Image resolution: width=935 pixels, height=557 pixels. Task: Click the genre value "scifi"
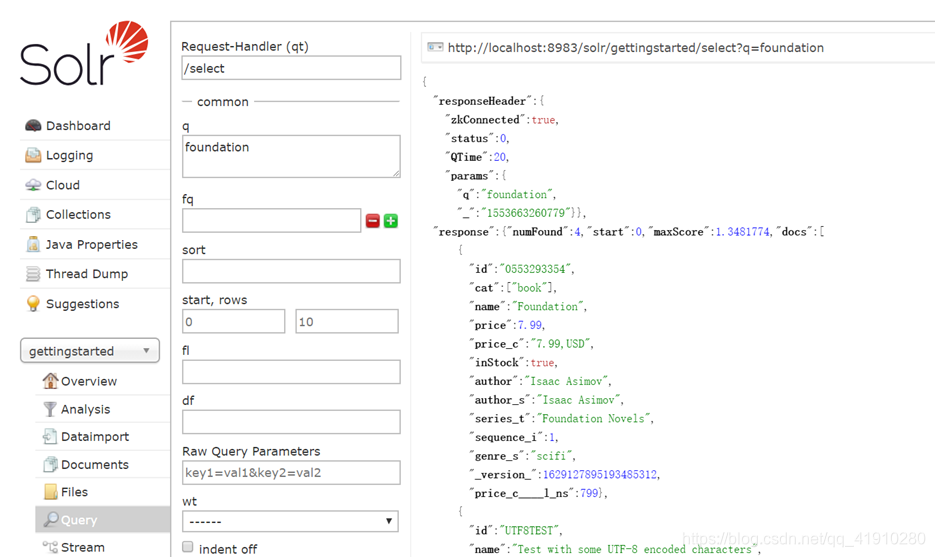point(551,456)
